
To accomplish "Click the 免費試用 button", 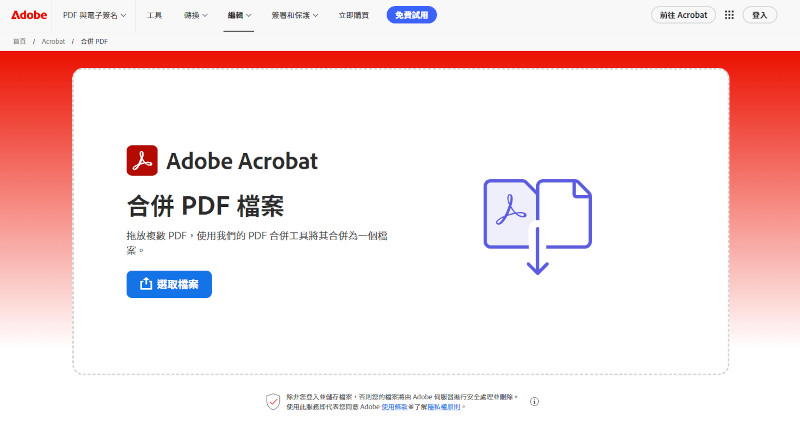I will (411, 15).
